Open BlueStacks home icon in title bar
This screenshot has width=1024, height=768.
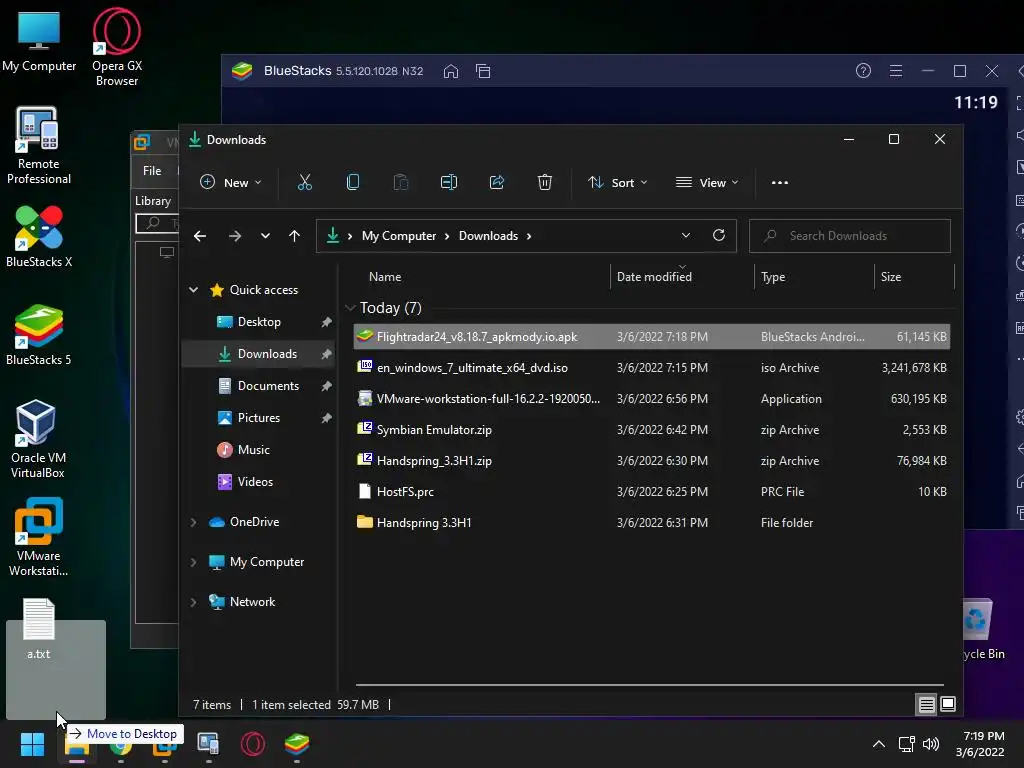451,71
